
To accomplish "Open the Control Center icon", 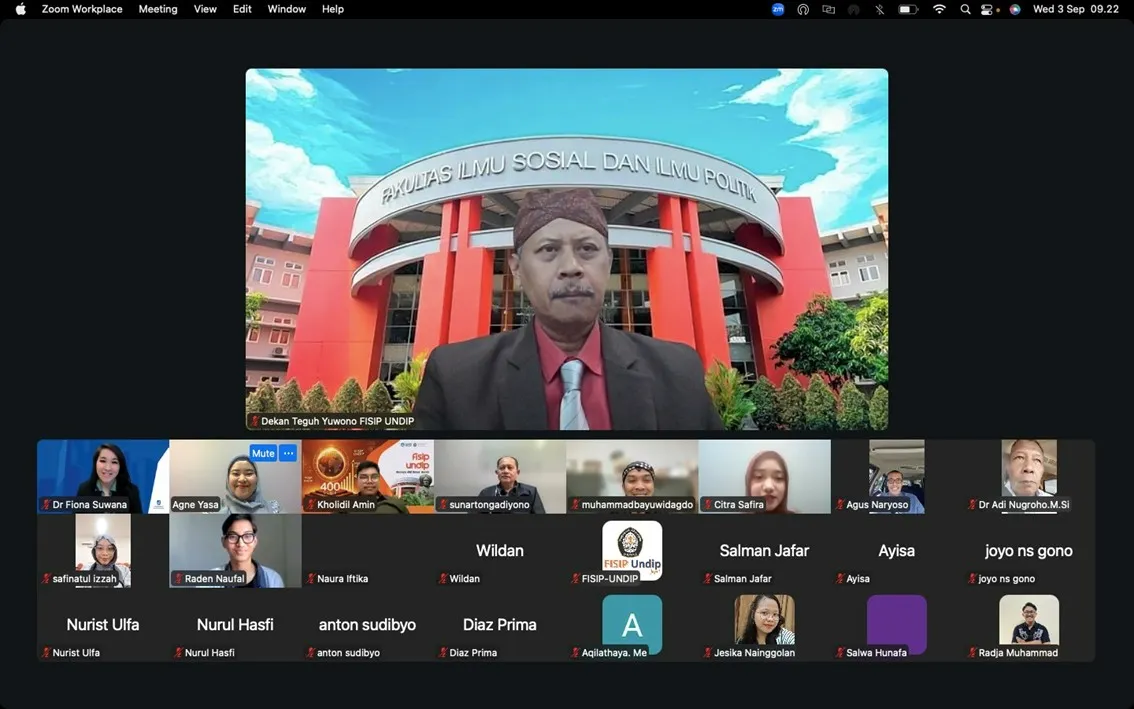I will (989, 9).
